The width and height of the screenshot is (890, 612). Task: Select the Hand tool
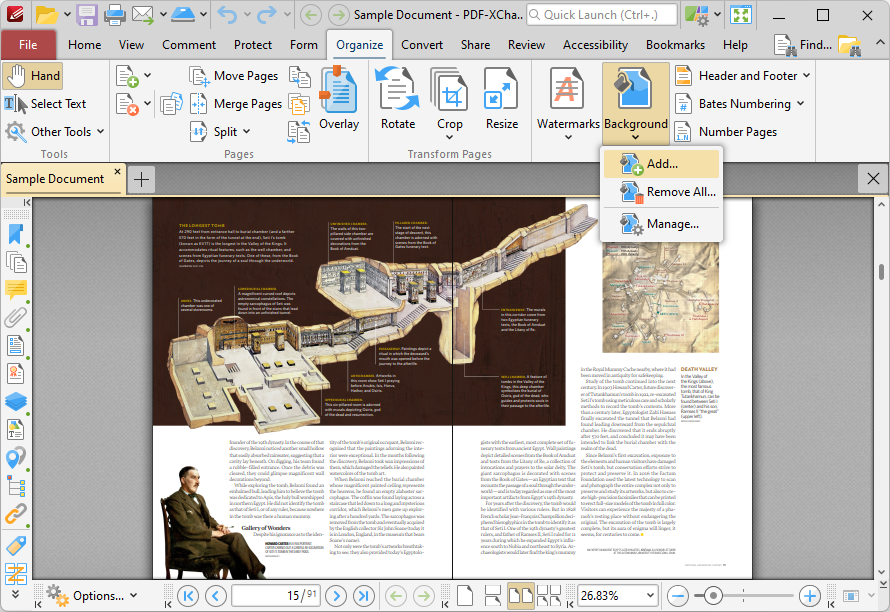(32, 76)
